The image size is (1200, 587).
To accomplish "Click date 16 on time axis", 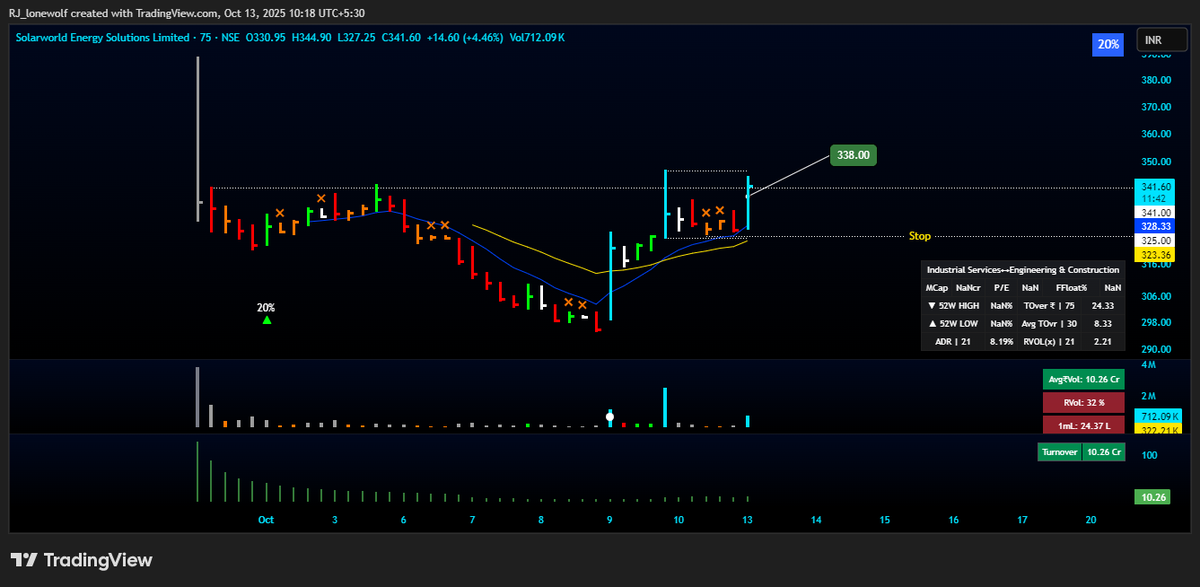I will (953, 520).
